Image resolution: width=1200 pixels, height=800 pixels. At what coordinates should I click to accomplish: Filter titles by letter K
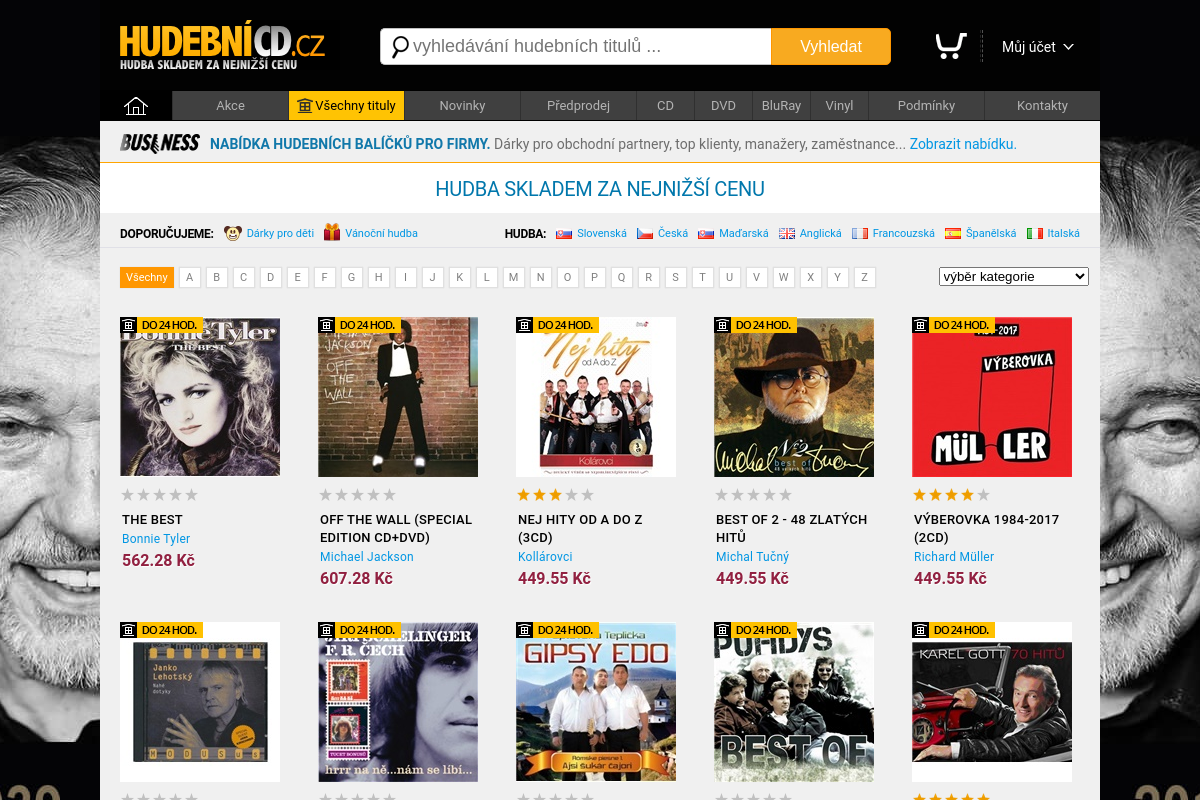(x=460, y=277)
